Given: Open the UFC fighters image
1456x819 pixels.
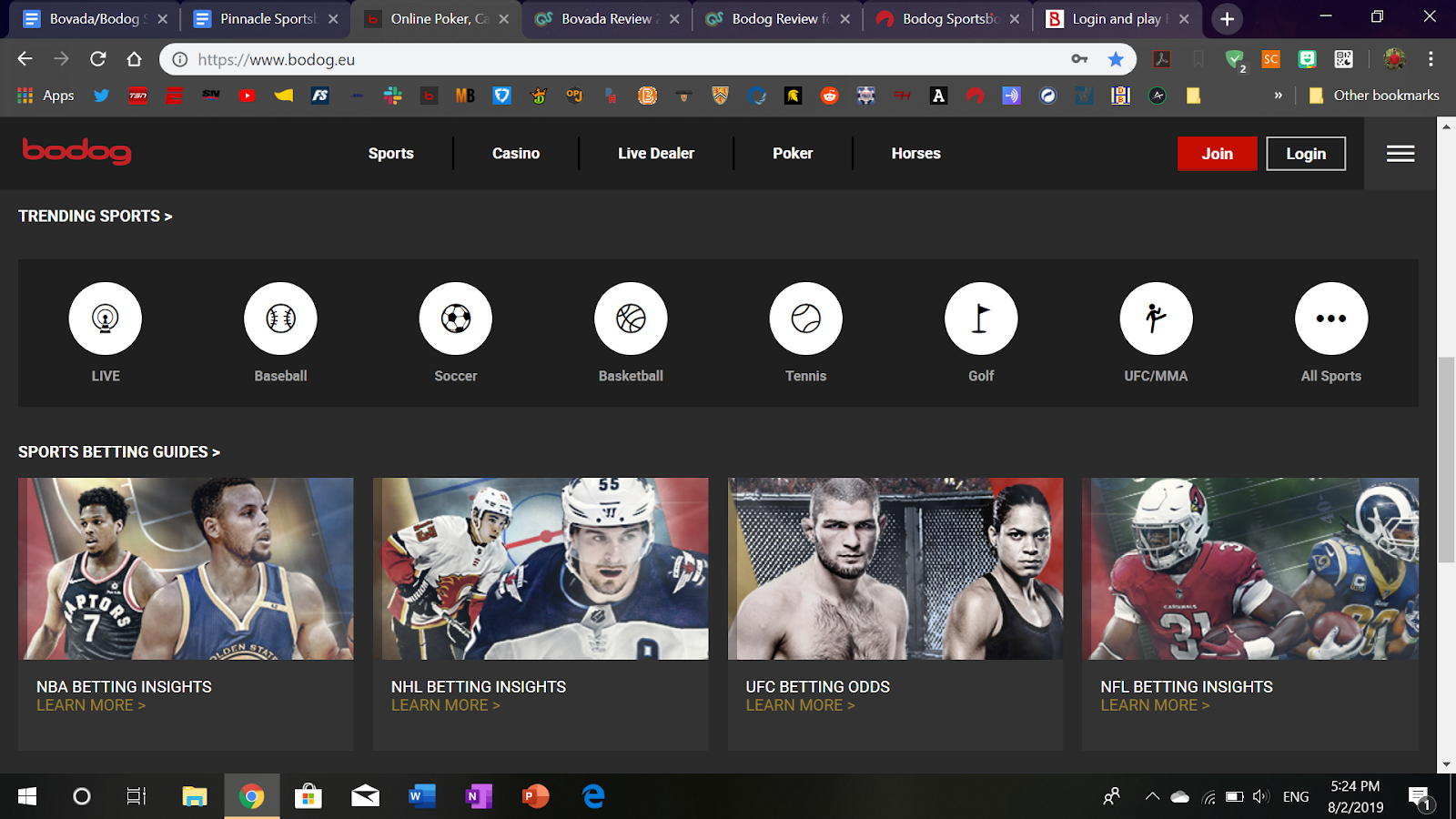Looking at the screenshot, I should point(895,569).
